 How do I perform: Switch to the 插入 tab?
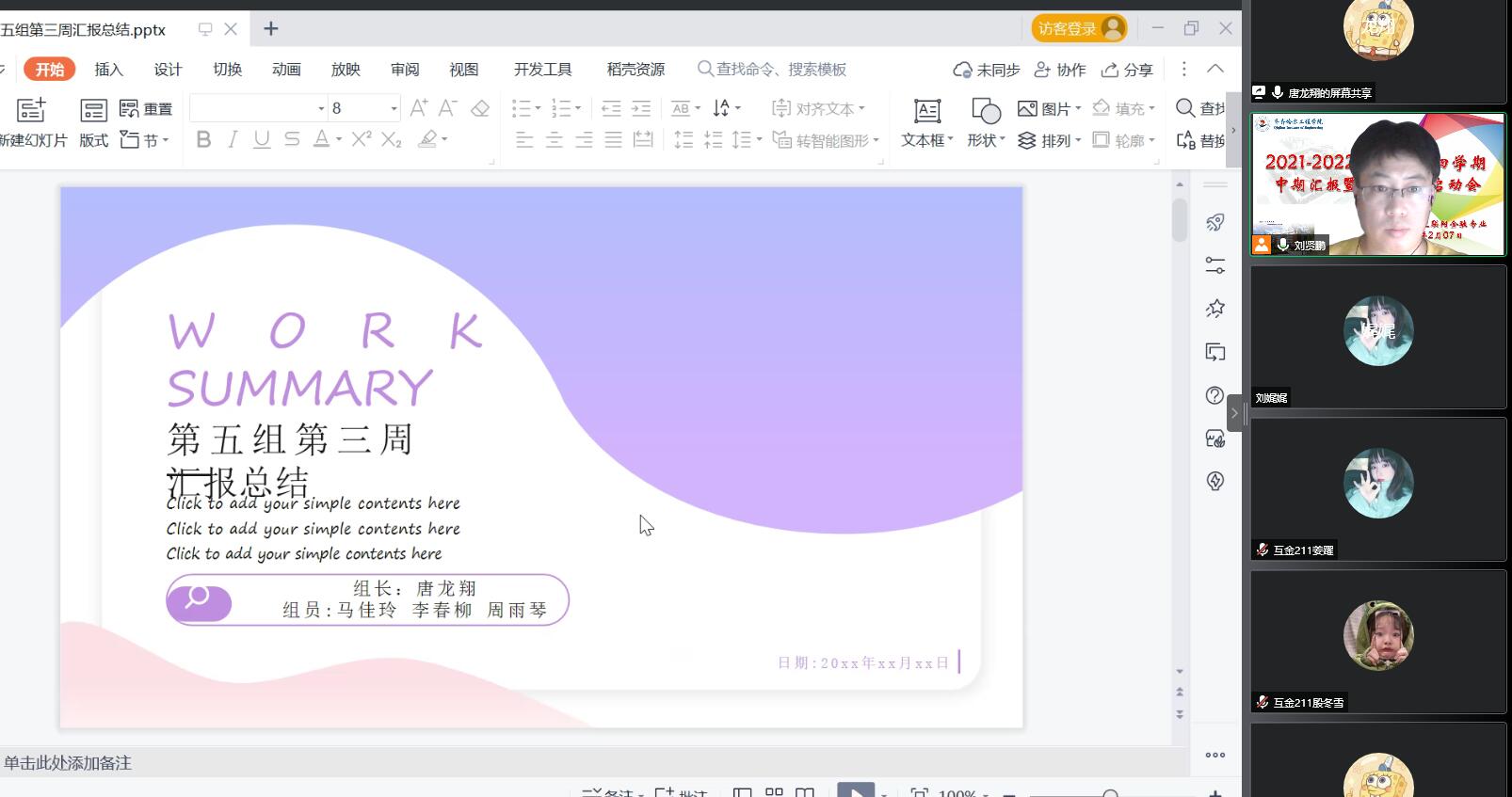click(x=109, y=69)
